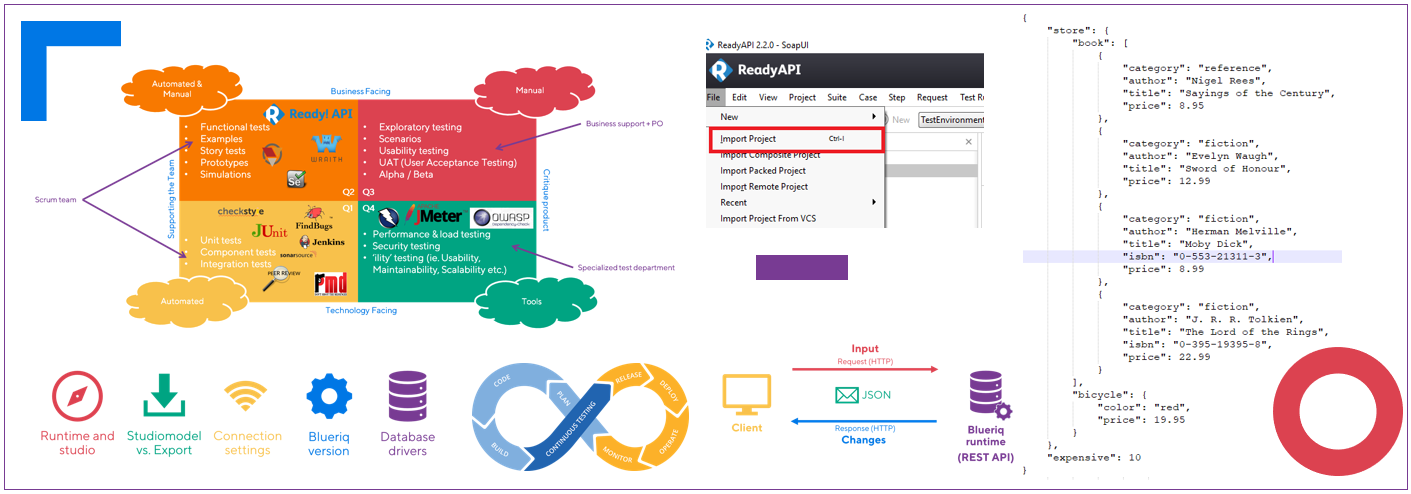The height and width of the screenshot is (494, 1411).
Task: Click the Studiomodel vs. Export download icon
Action: click(x=164, y=396)
